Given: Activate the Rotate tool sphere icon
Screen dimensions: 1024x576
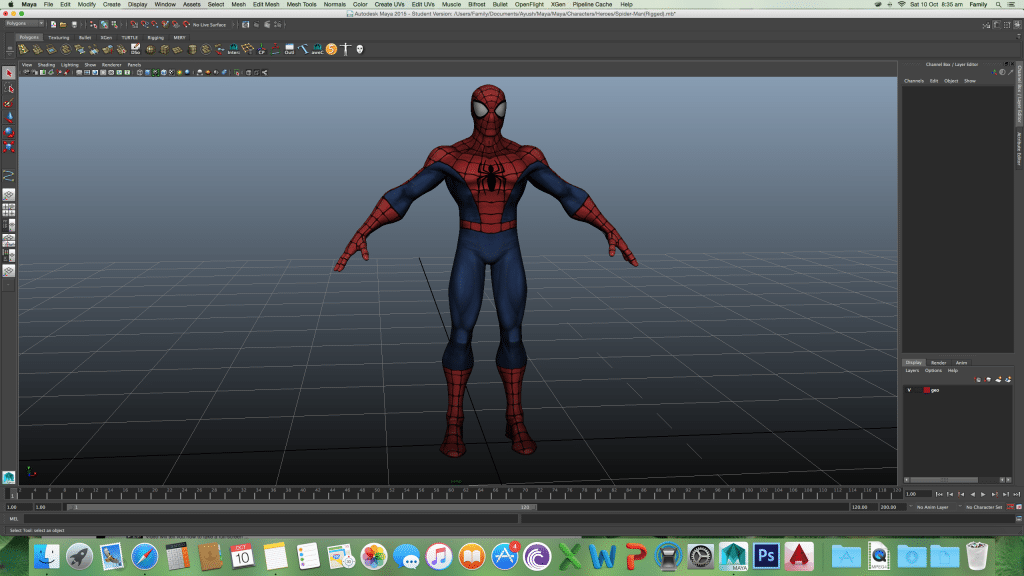Looking at the screenshot, I should tap(8, 133).
